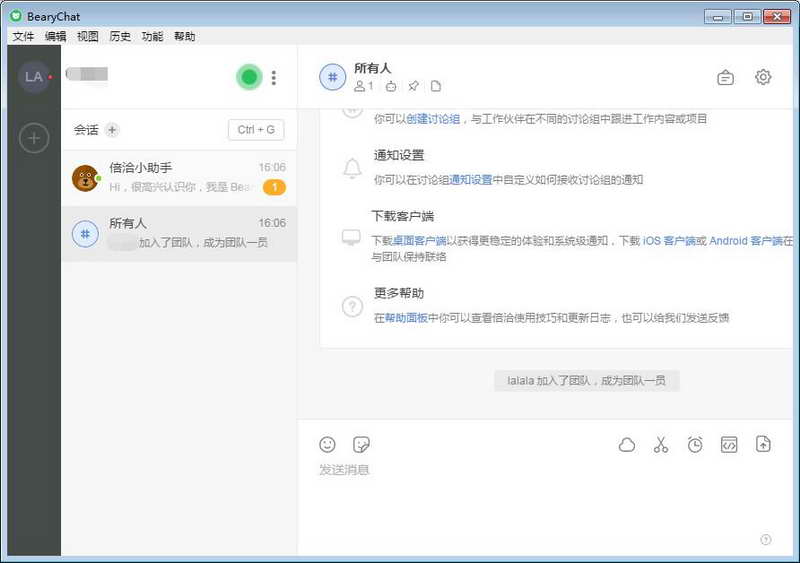Click the 帮助面板 link
Image resolution: width=800 pixels, height=563 pixels.
coord(406,318)
